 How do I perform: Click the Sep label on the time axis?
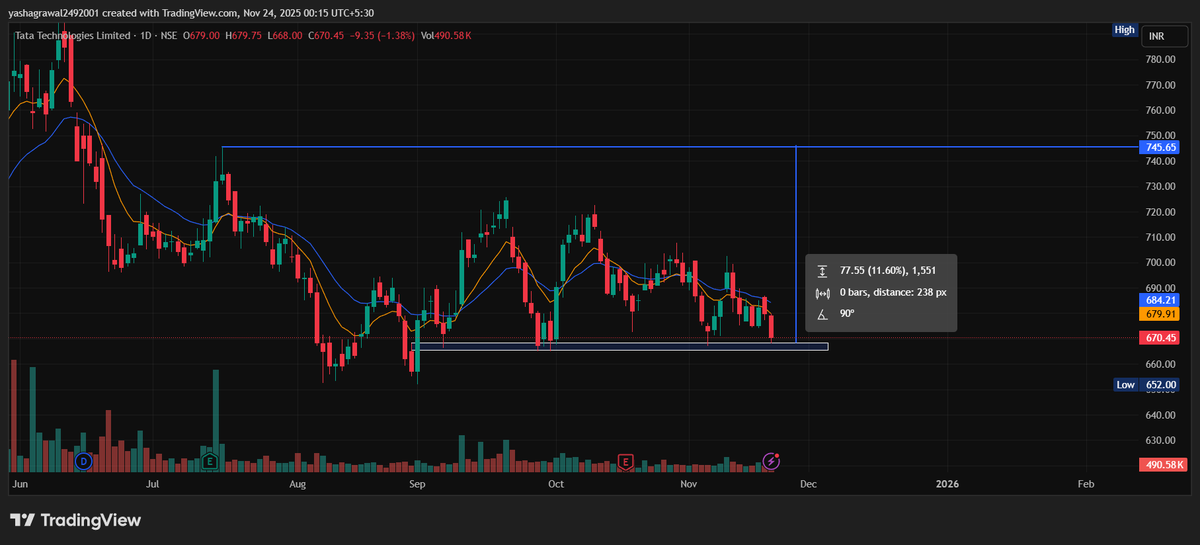pos(417,484)
